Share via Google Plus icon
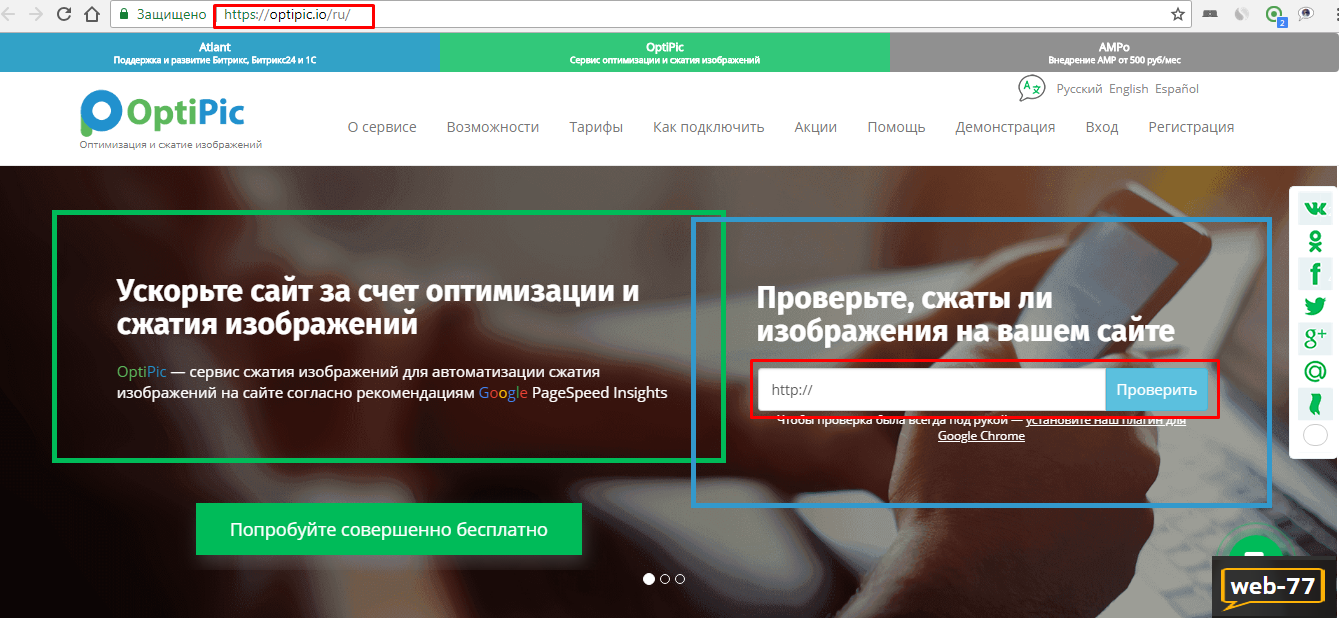 [1315, 338]
